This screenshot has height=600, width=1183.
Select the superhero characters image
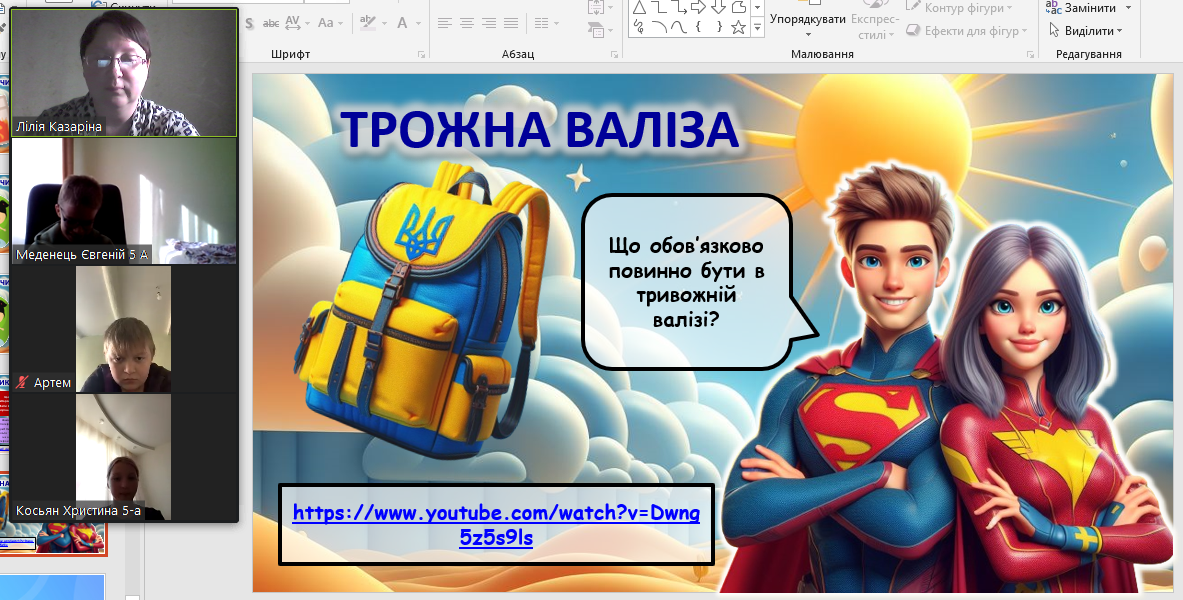[947, 375]
